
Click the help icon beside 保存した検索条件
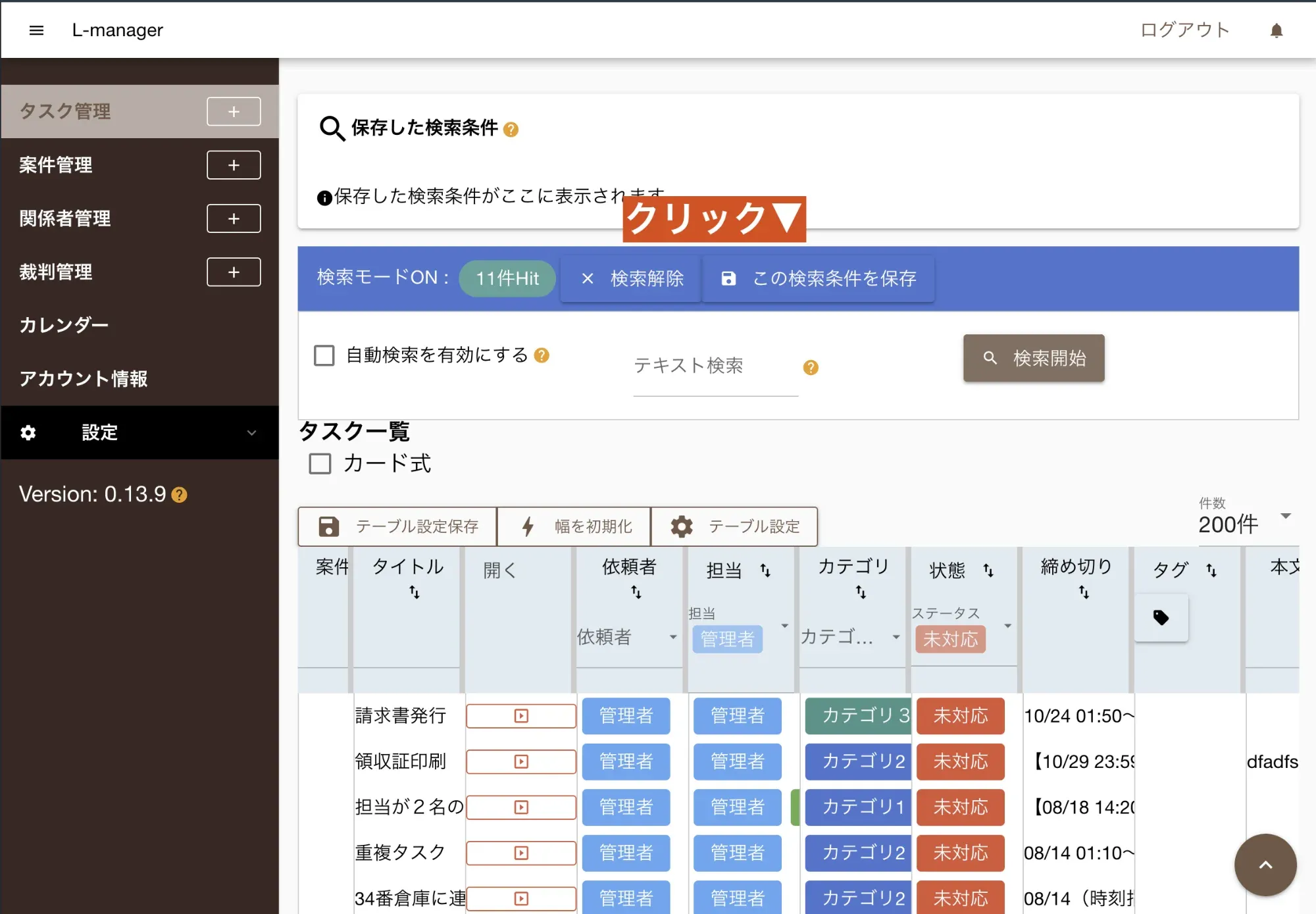tap(511, 130)
